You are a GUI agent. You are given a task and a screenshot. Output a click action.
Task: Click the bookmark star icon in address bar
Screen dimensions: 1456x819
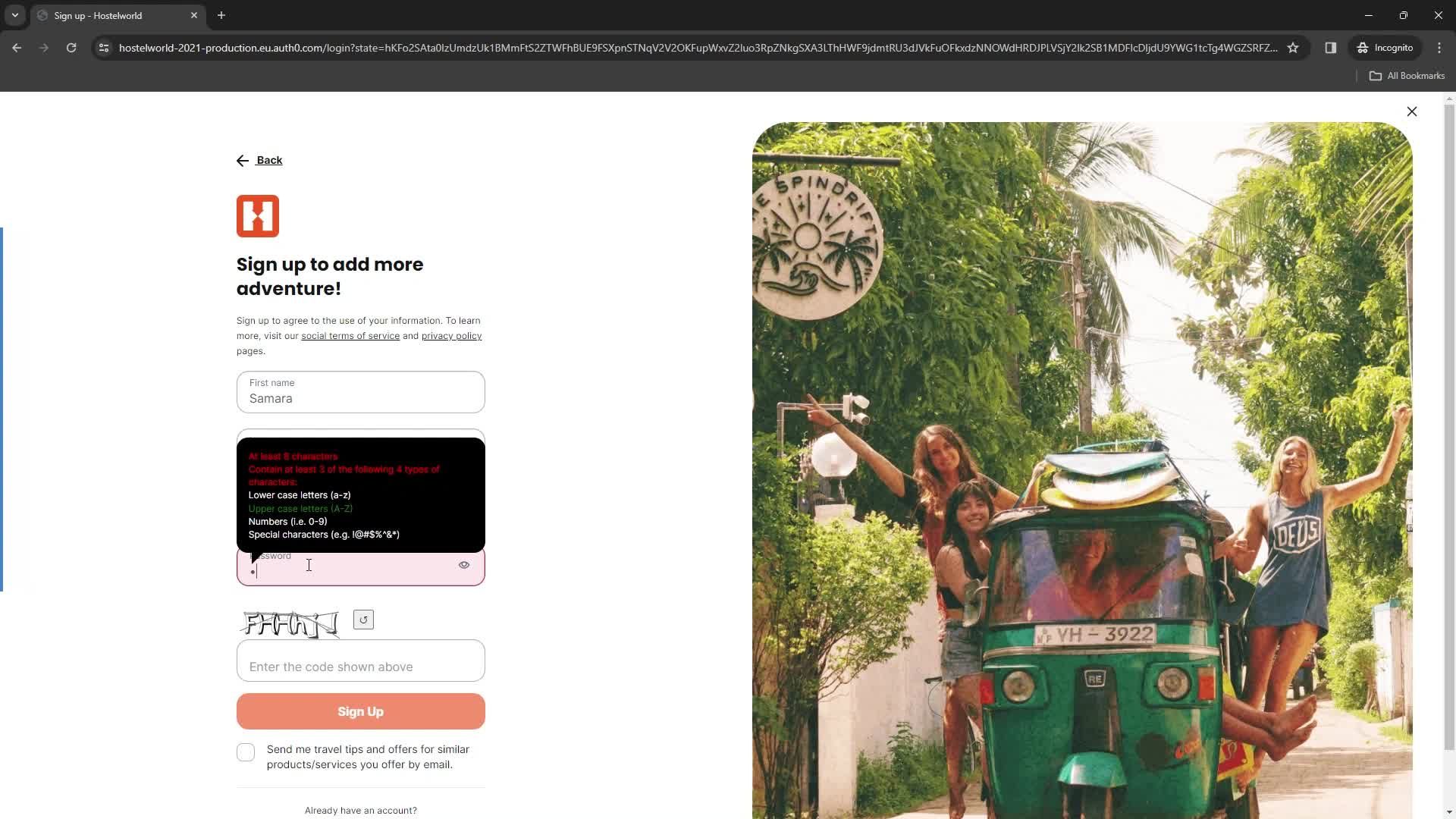point(1297,47)
